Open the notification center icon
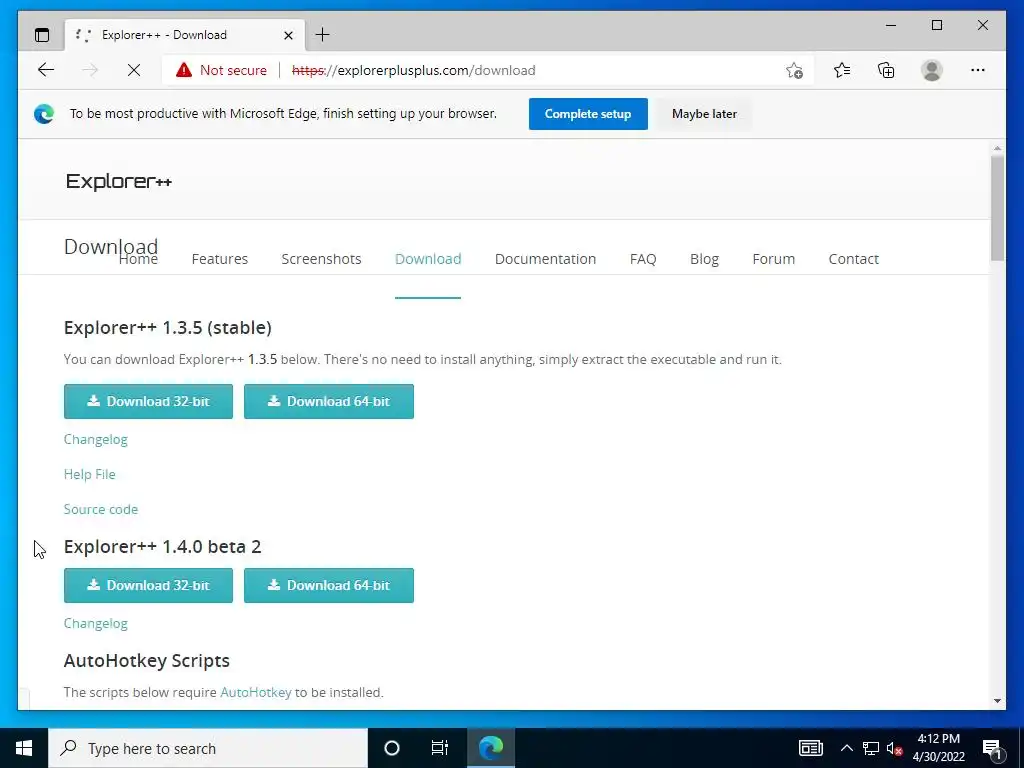 [992, 750]
